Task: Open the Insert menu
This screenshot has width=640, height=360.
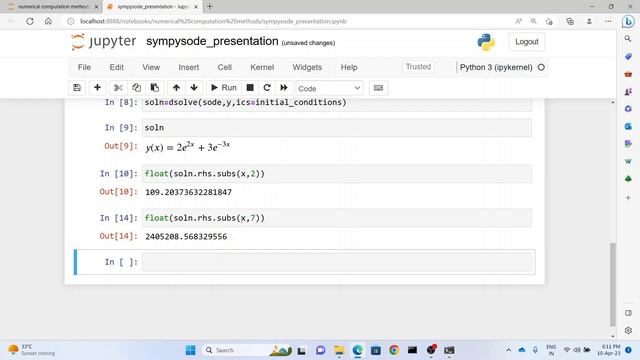Action: pos(189,67)
